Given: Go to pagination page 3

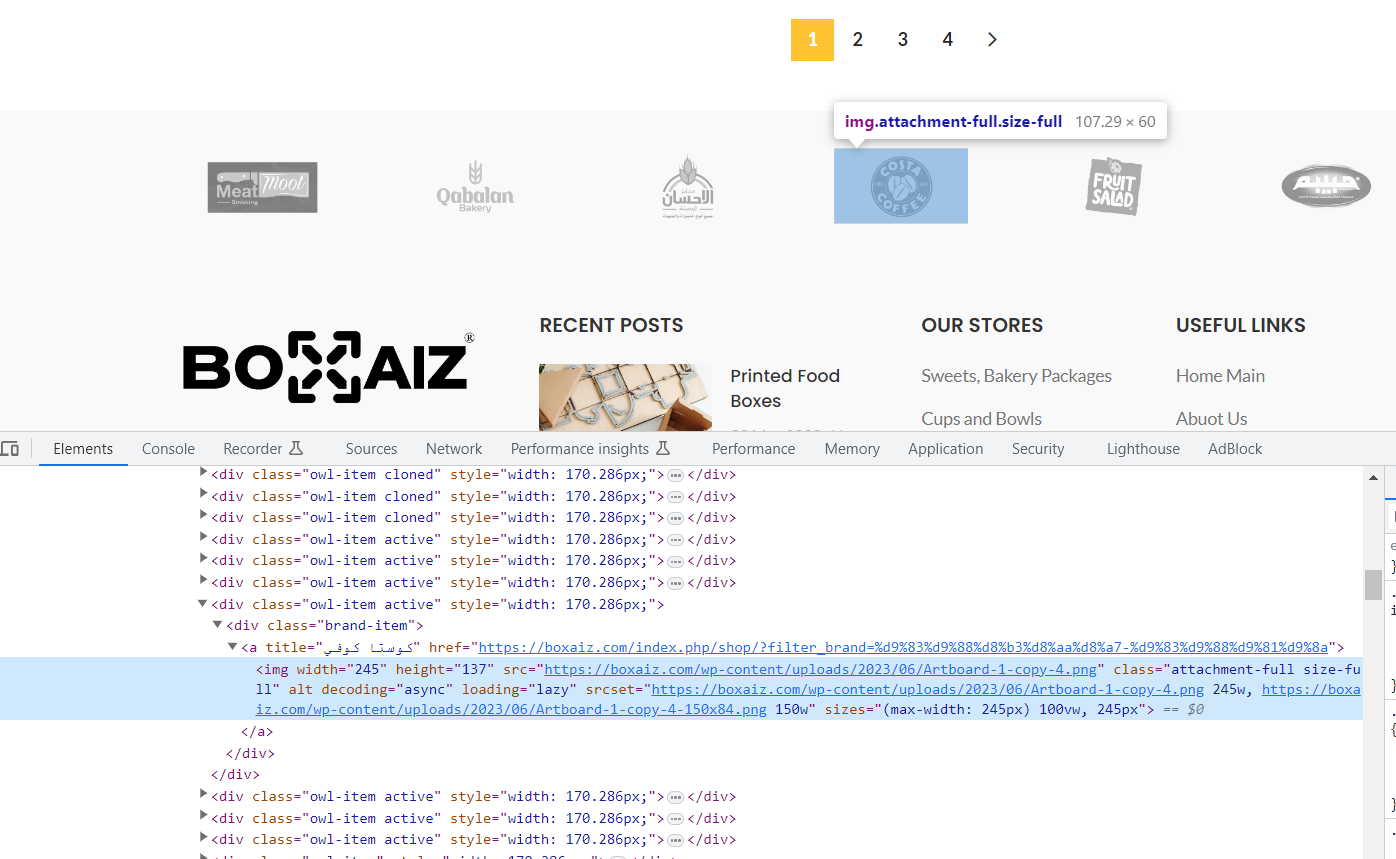Looking at the screenshot, I should [x=902, y=40].
